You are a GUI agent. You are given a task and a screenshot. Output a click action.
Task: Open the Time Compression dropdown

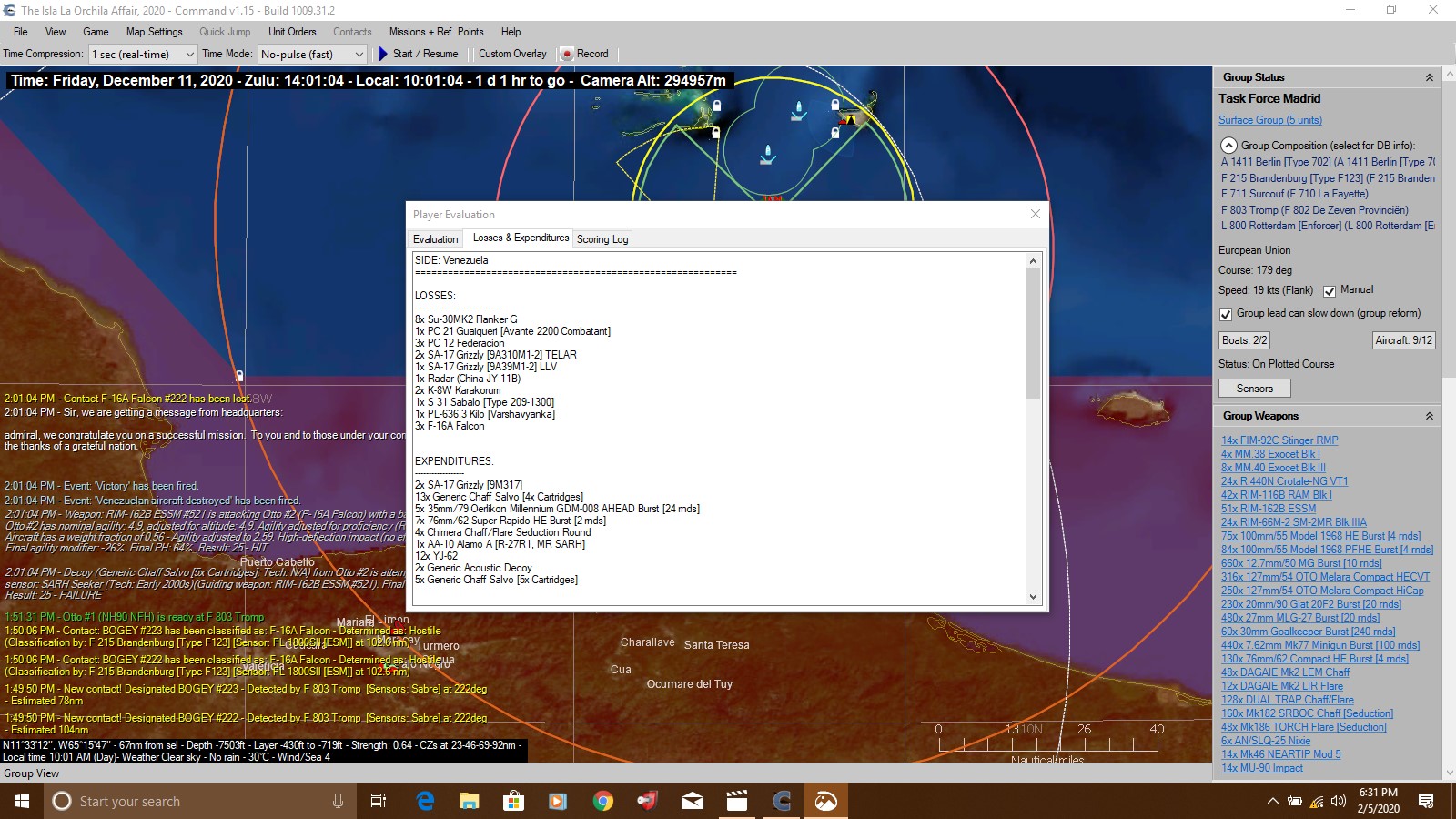[142, 54]
